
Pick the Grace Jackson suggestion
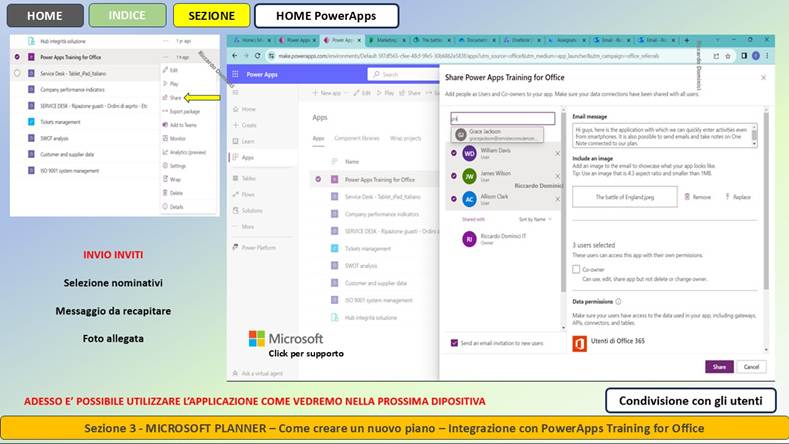click(497, 134)
